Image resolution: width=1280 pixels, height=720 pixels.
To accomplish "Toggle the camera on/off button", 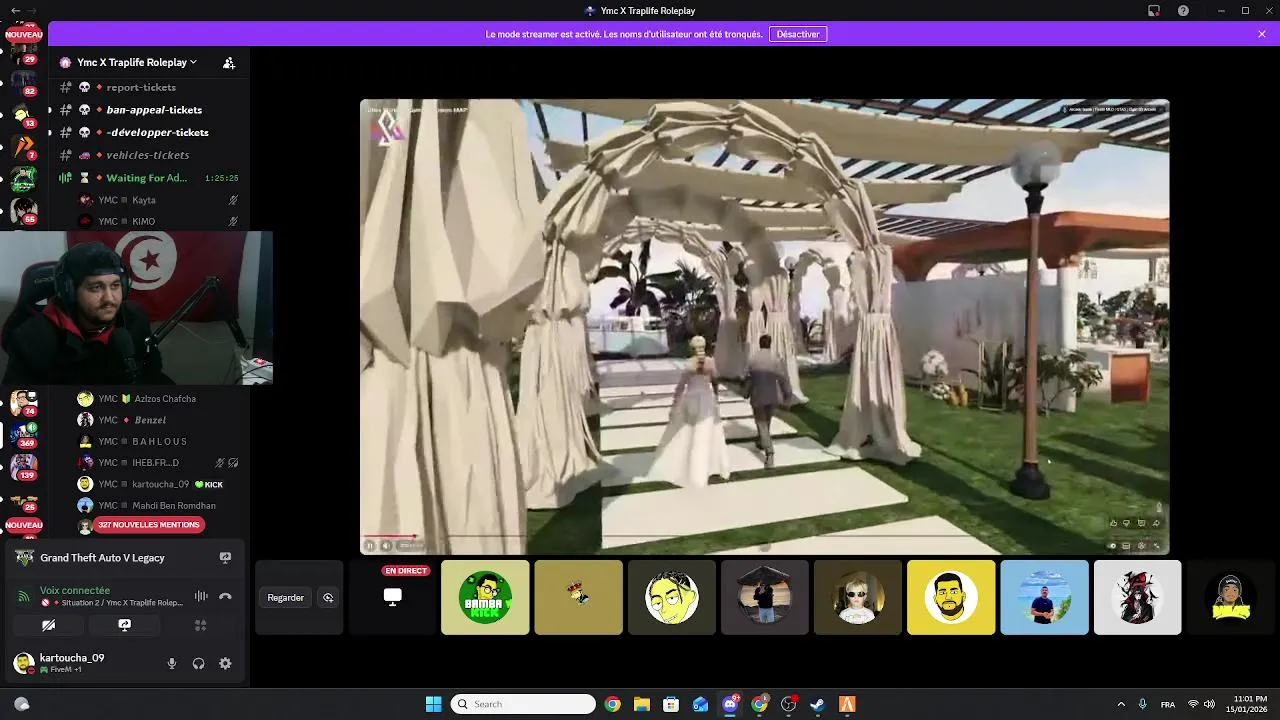I will coord(48,625).
